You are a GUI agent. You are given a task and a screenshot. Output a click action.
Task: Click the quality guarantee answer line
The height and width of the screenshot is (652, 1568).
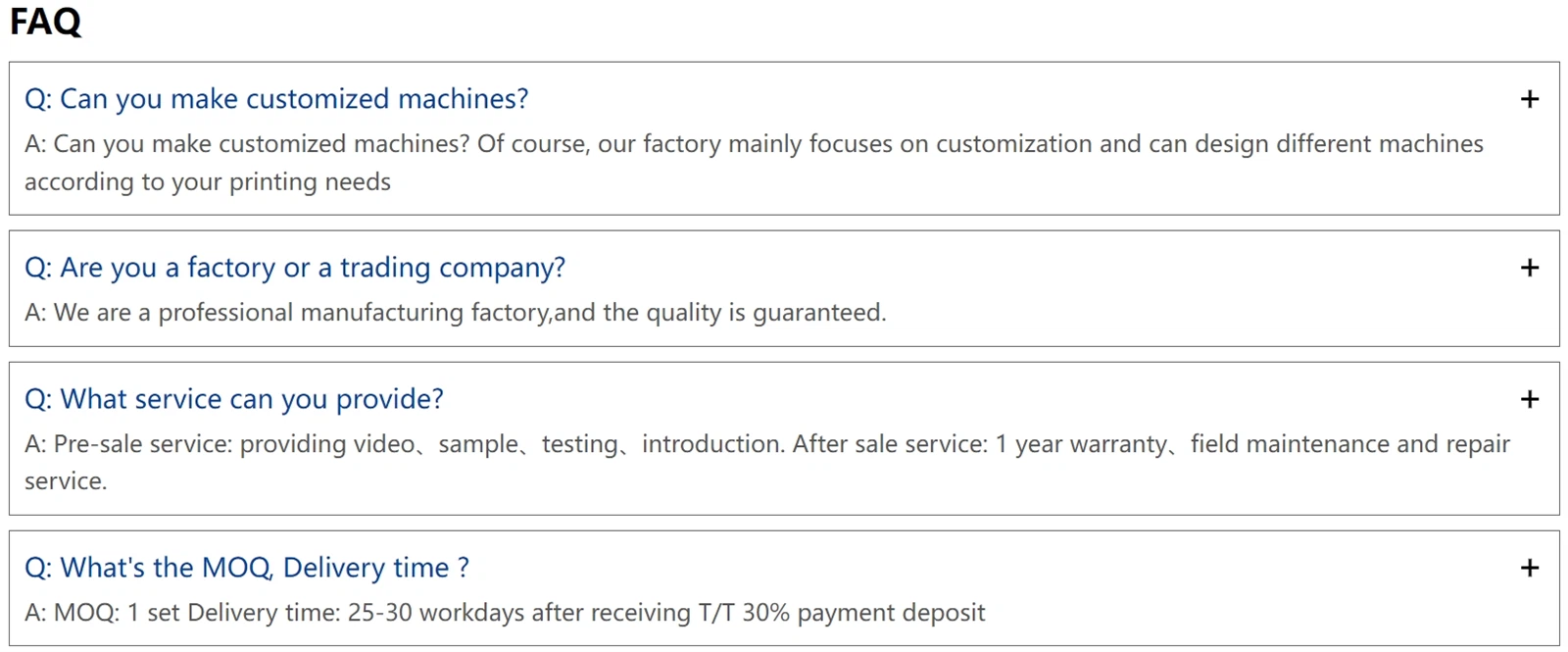[455, 312]
